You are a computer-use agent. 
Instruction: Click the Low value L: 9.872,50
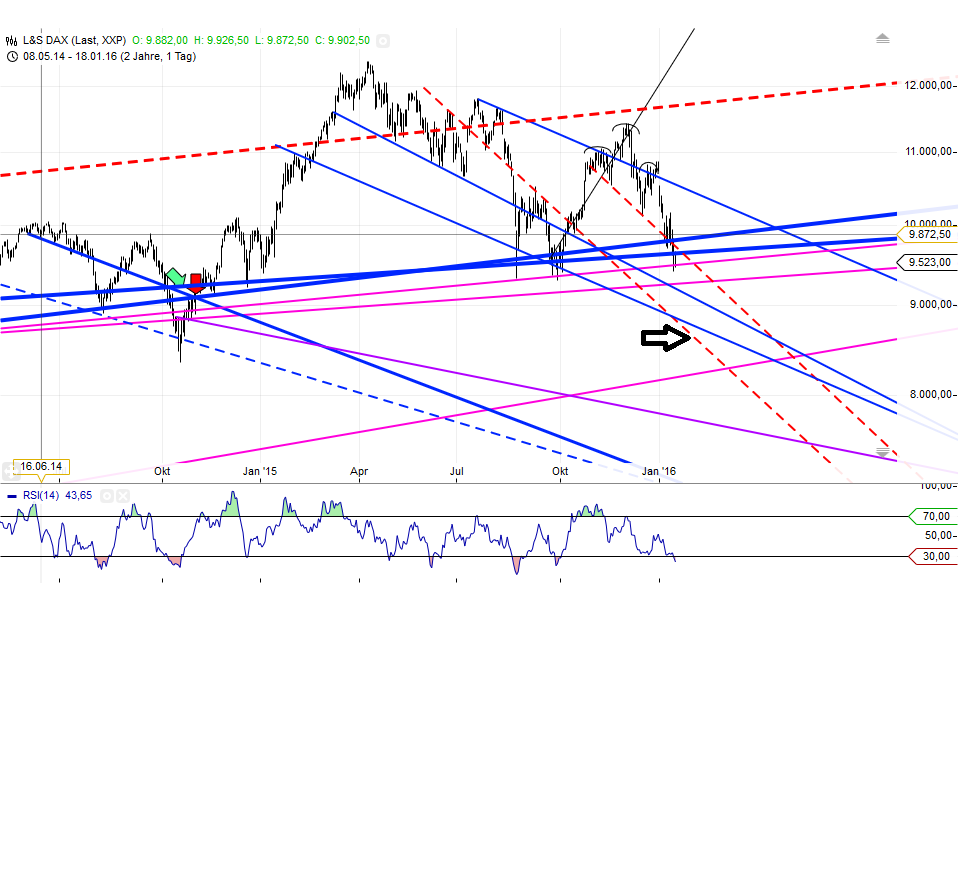(x=282, y=40)
